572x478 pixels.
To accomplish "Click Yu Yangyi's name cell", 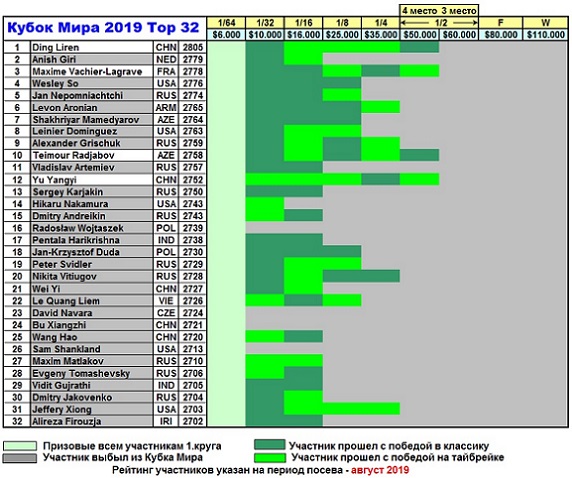I will tap(91, 180).
